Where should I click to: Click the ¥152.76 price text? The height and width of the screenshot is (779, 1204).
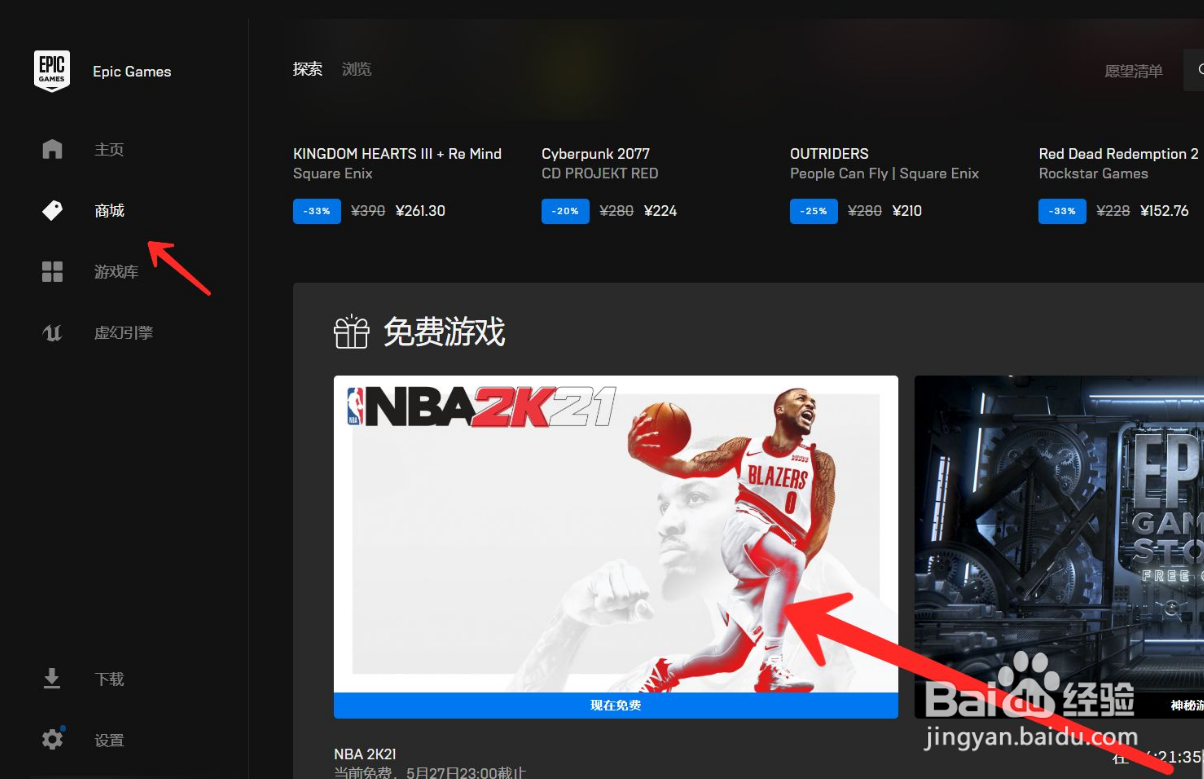click(1165, 211)
